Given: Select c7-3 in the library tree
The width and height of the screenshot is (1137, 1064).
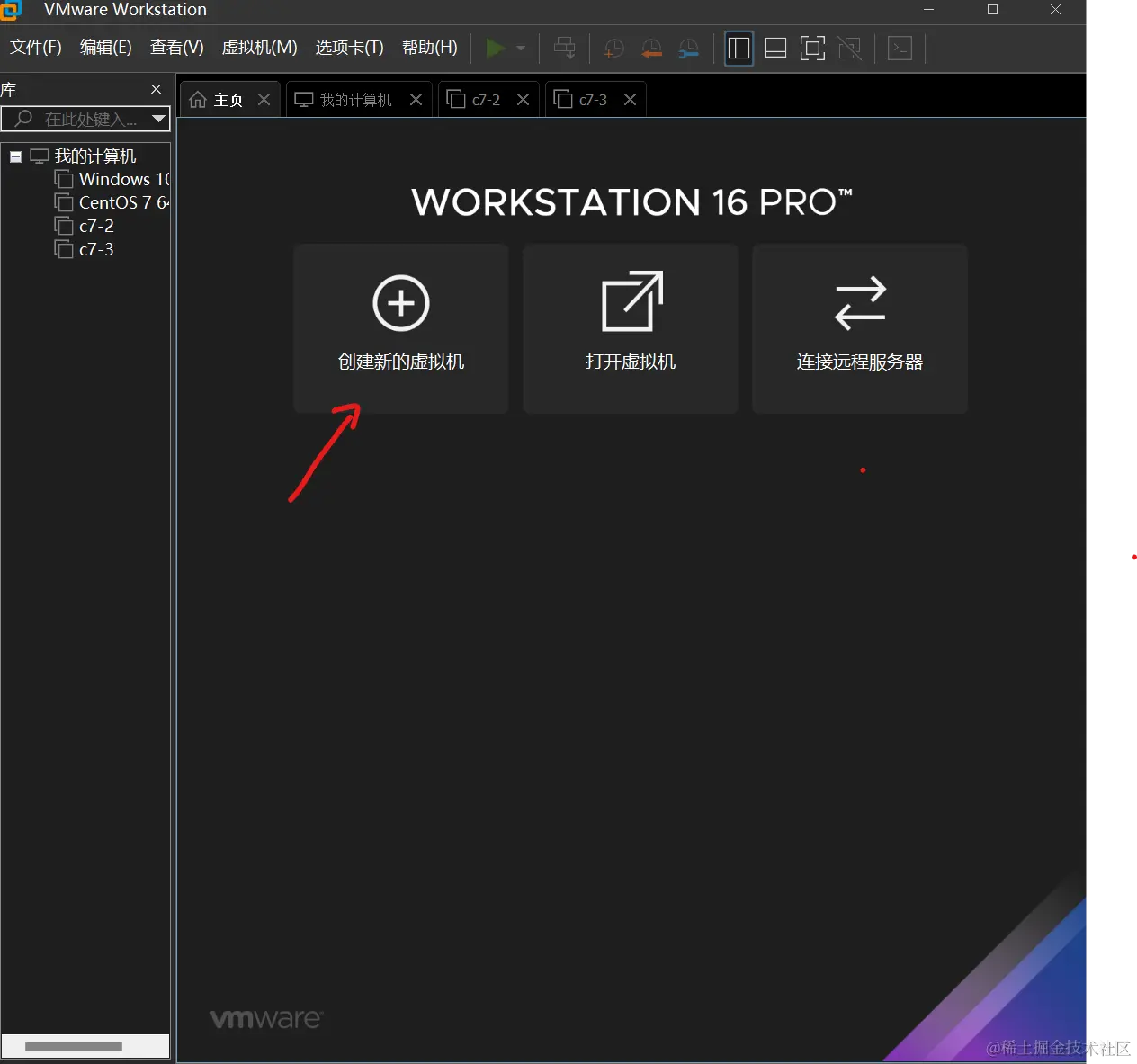Looking at the screenshot, I should click(96, 249).
